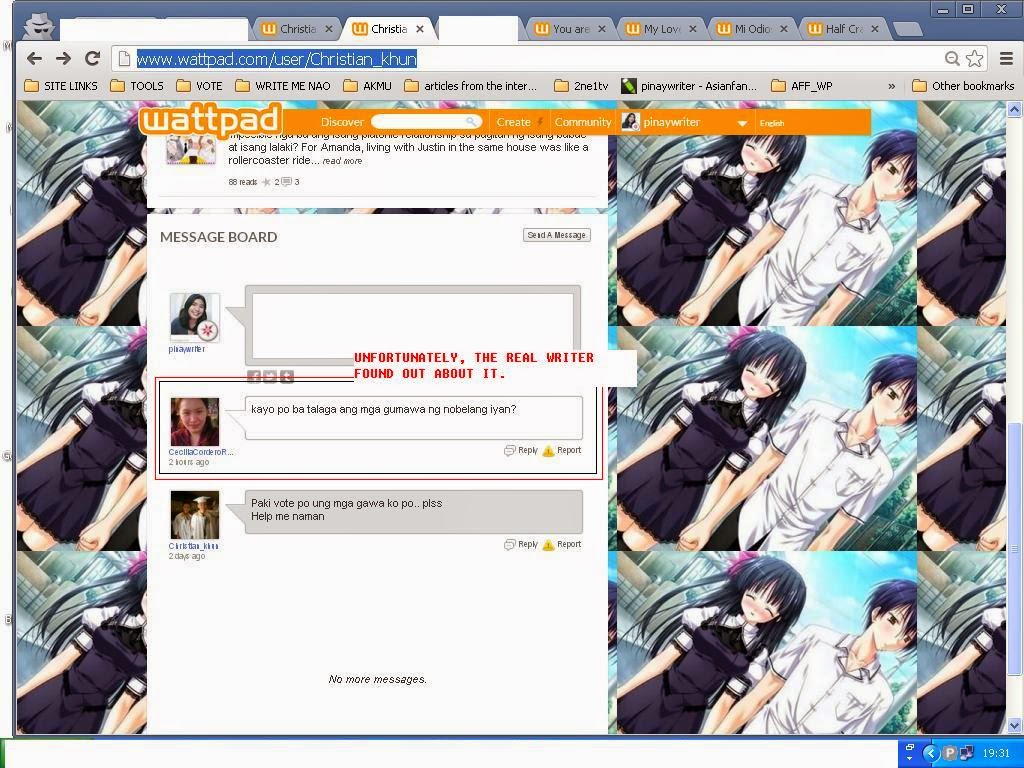Viewport: 1024px width, 768px height.
Task: Switch to the My Love tab
Action: click(662, 29)
